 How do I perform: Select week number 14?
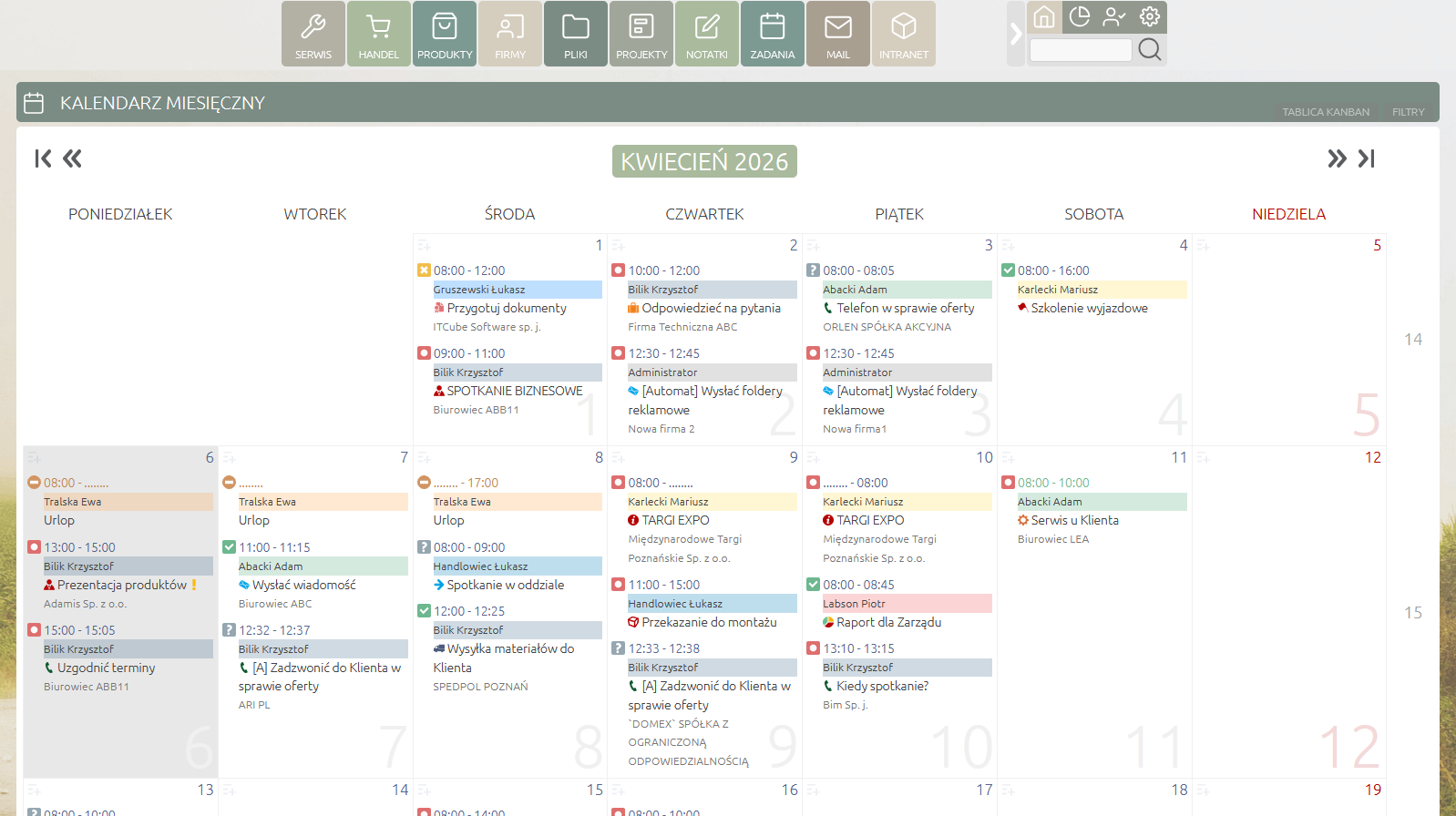pos(1413,340)
